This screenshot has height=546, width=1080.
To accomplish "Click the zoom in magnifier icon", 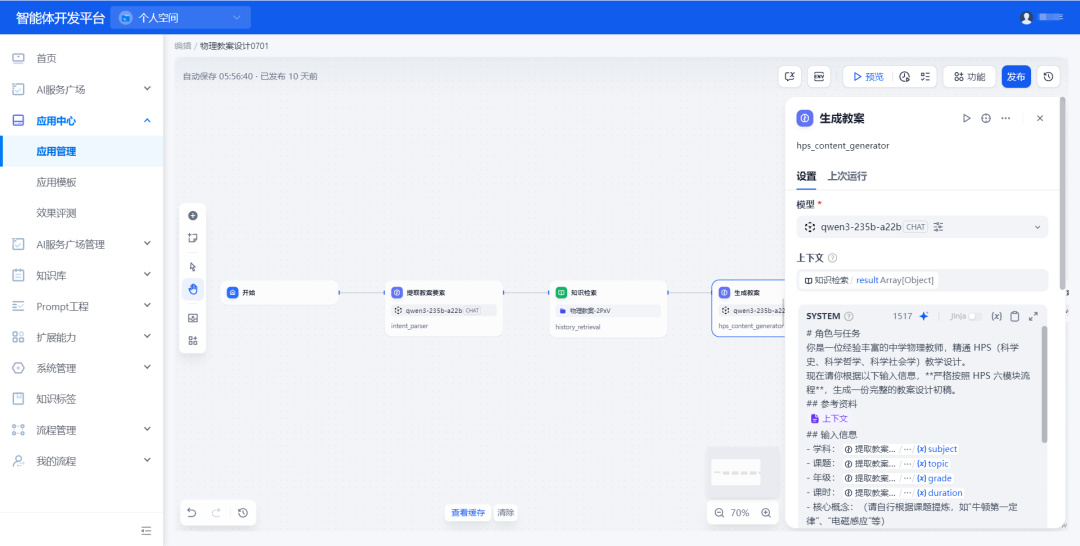I will pos(765,513).
